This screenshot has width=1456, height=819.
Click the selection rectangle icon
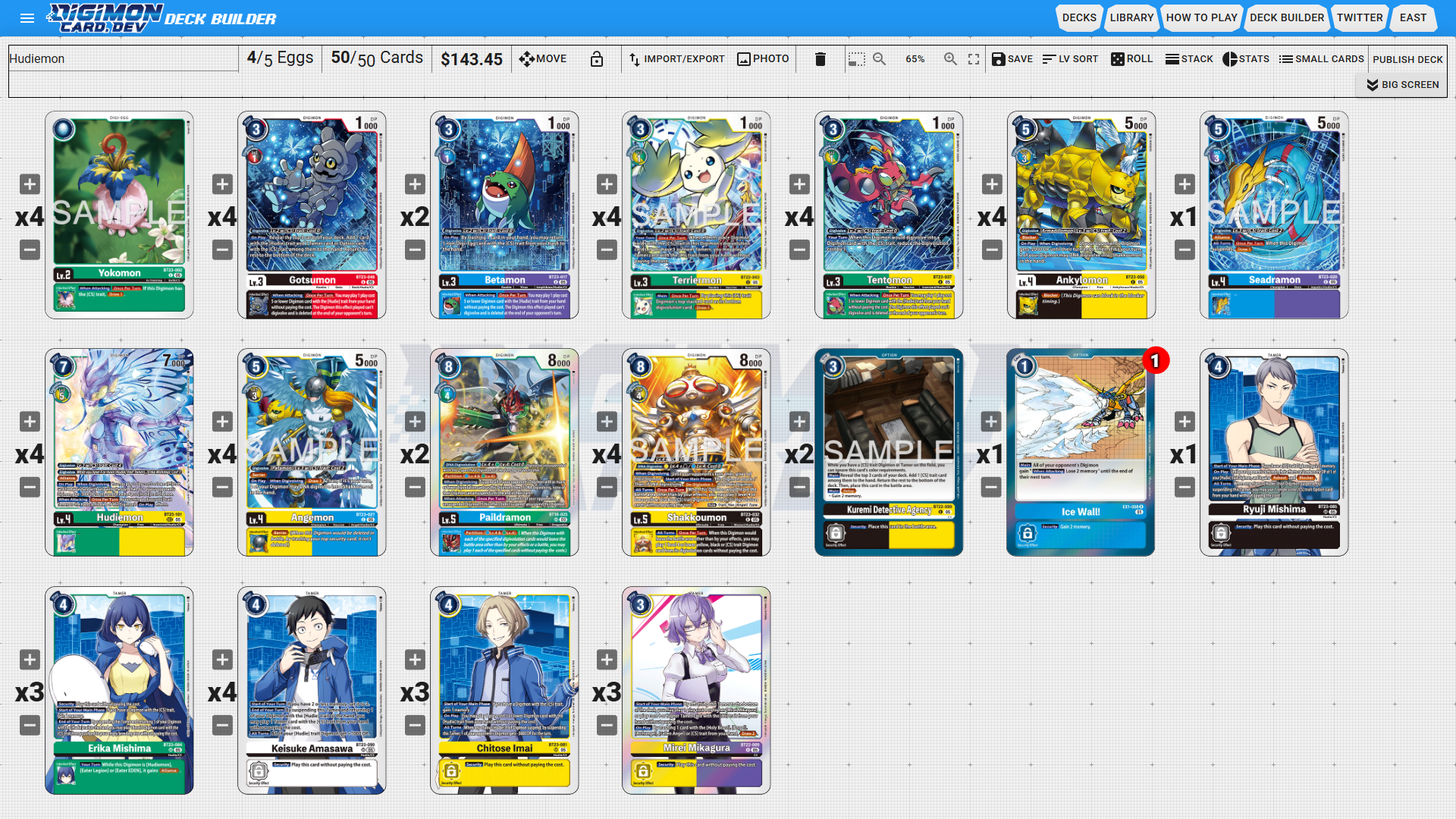(856, 59)
